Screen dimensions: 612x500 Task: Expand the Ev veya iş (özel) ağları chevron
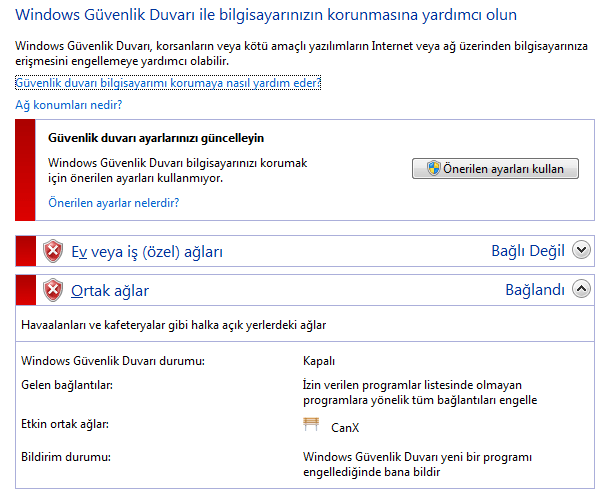click(x=581, y=250)
